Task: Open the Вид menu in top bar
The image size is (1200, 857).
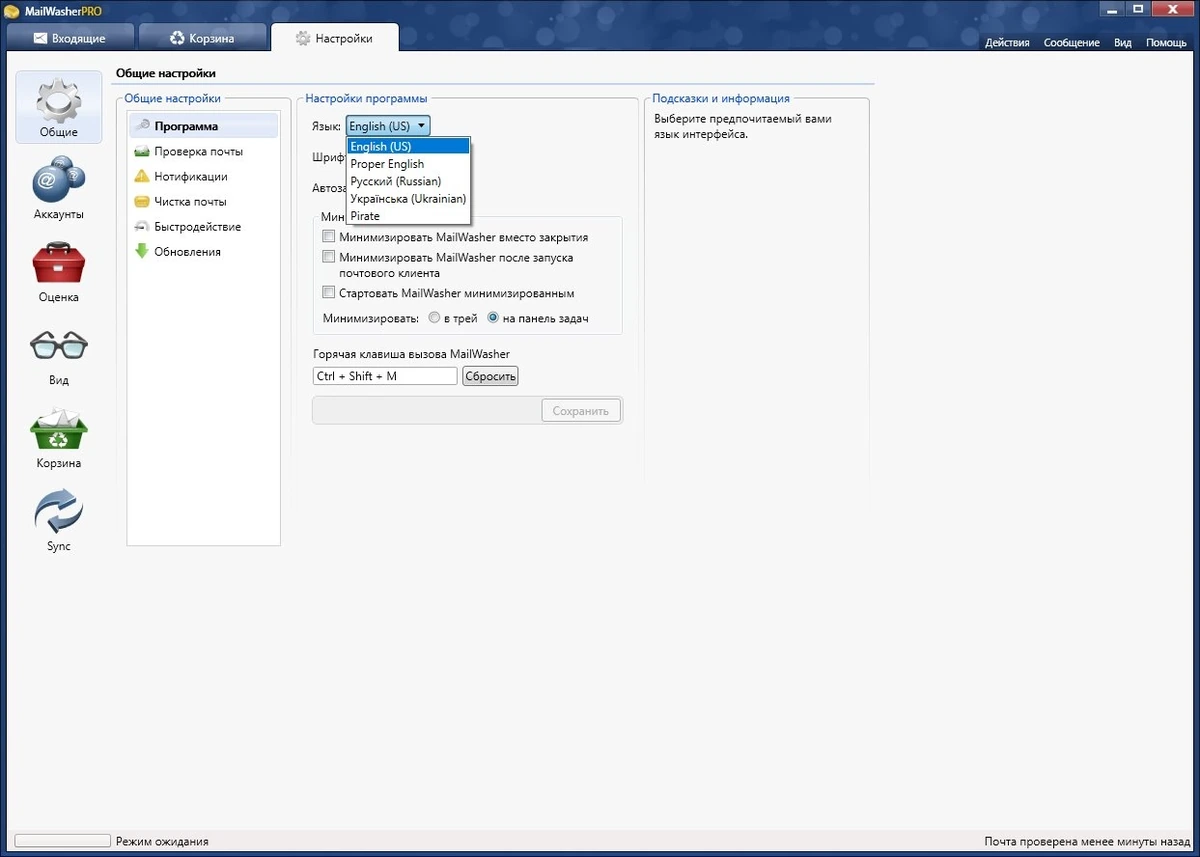Action: pos(1123,43)
